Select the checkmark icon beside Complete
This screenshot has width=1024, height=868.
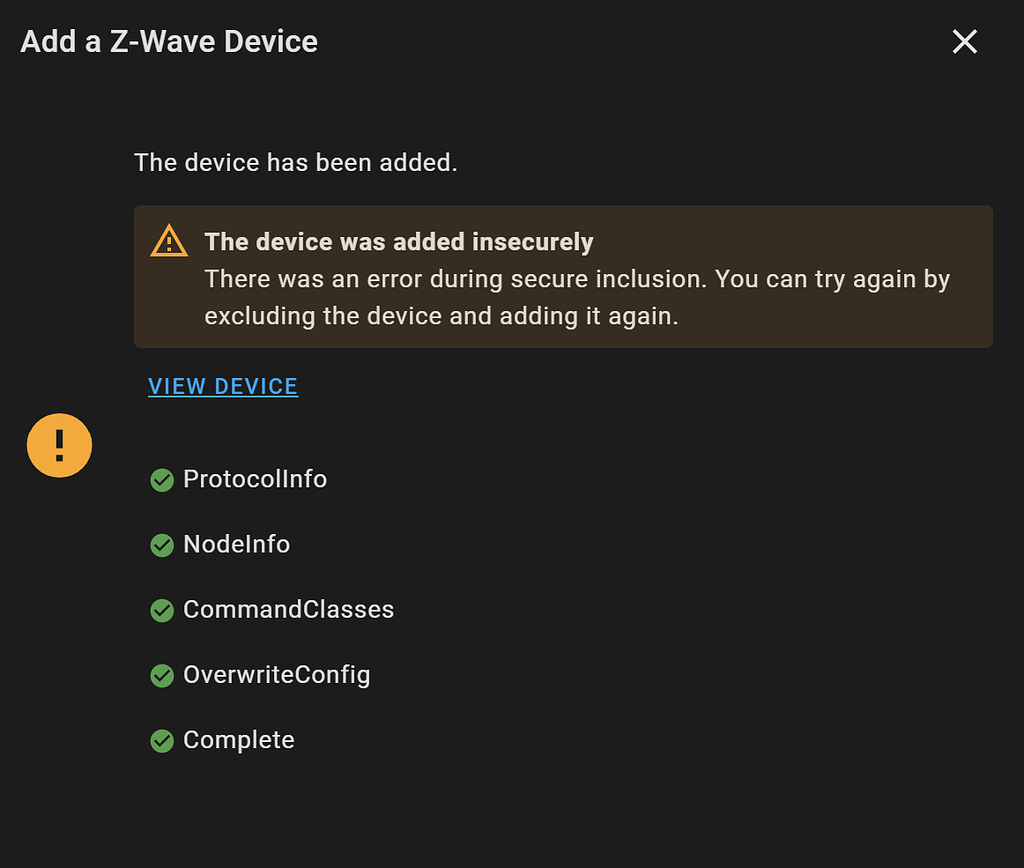pyautogui.click(x=162, y=740)
